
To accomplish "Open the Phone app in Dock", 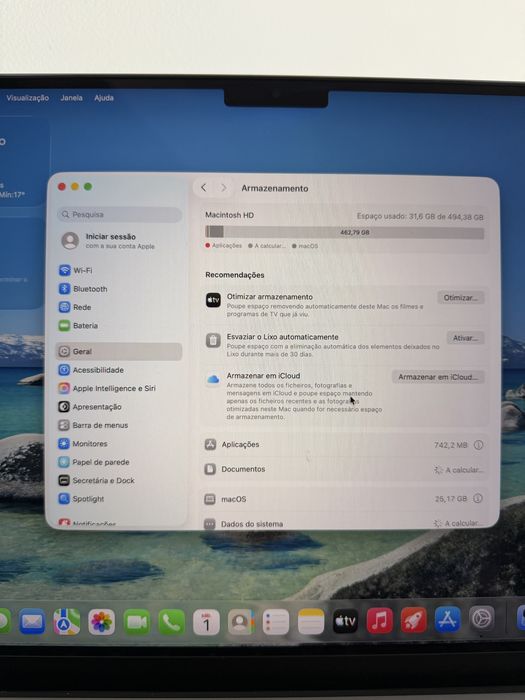I will (x=171, y=621).
